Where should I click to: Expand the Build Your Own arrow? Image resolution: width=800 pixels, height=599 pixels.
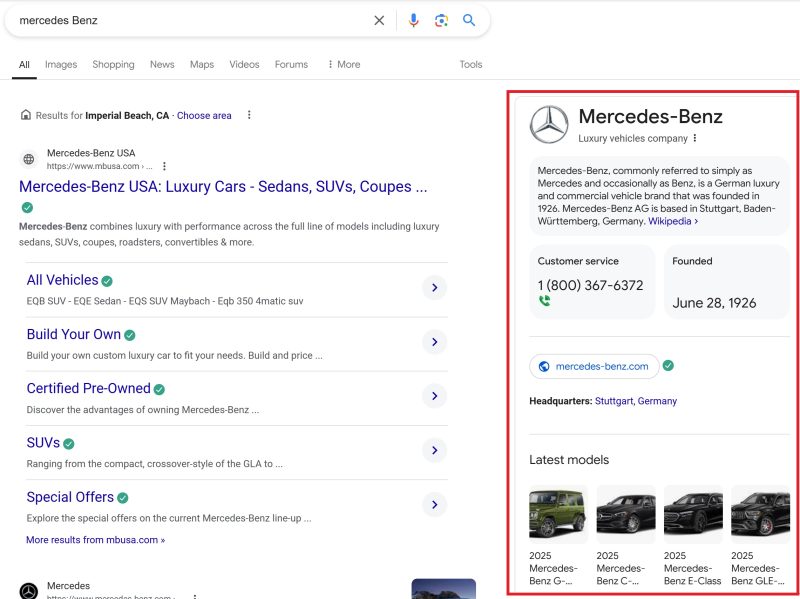point(434,342)
